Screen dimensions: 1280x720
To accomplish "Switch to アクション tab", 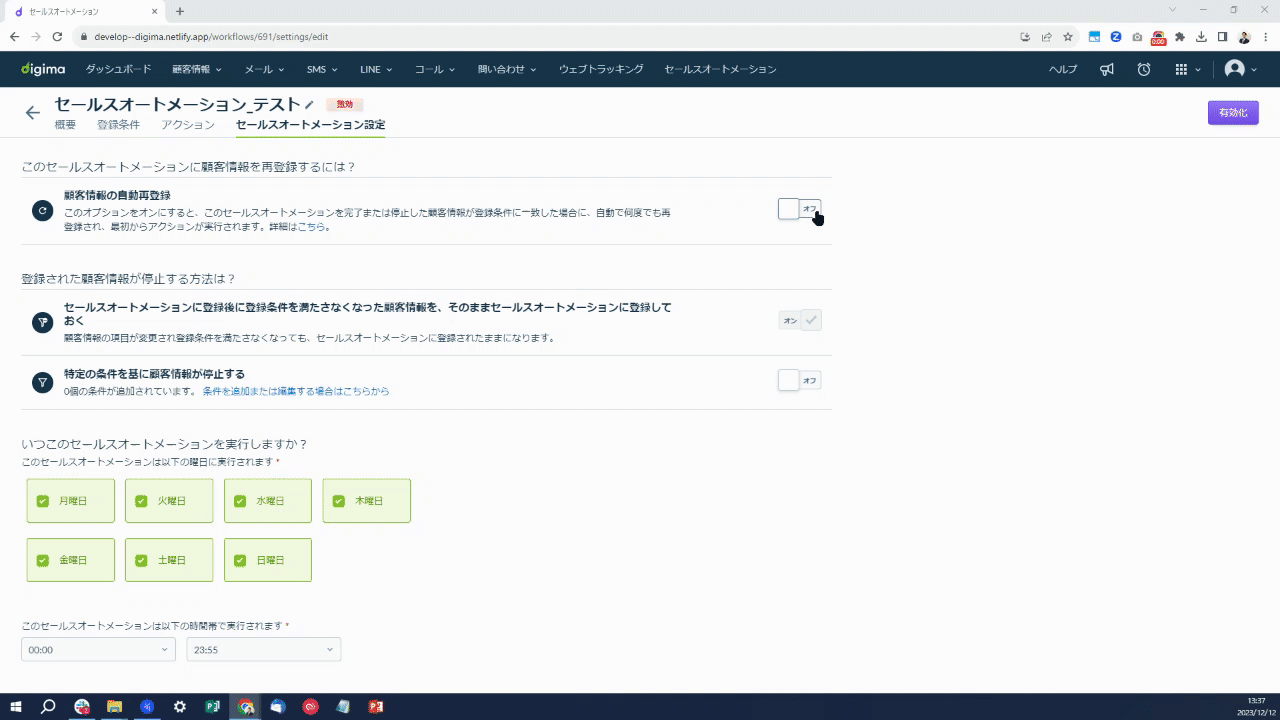I will tap(188, 125).
